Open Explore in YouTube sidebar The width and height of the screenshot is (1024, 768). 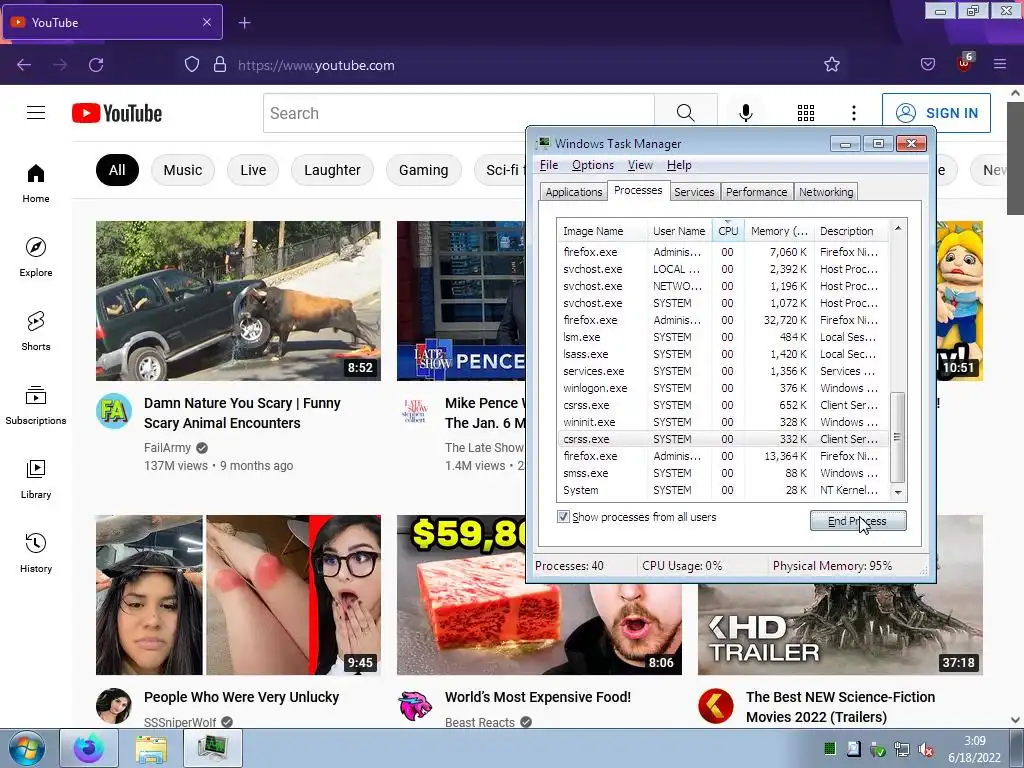36,257
